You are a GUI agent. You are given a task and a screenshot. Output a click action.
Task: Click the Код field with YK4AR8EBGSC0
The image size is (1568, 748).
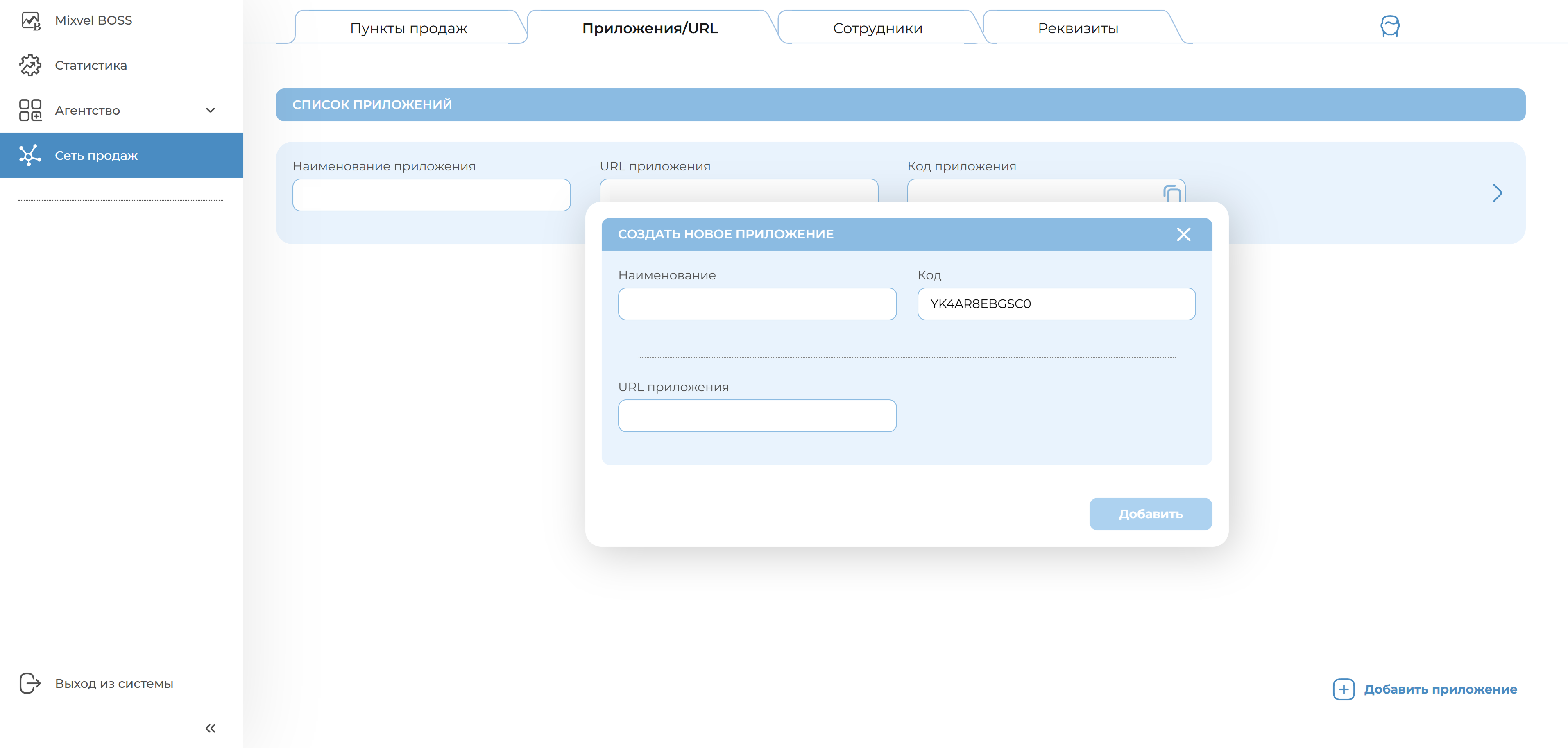[x=1056, y=304]
